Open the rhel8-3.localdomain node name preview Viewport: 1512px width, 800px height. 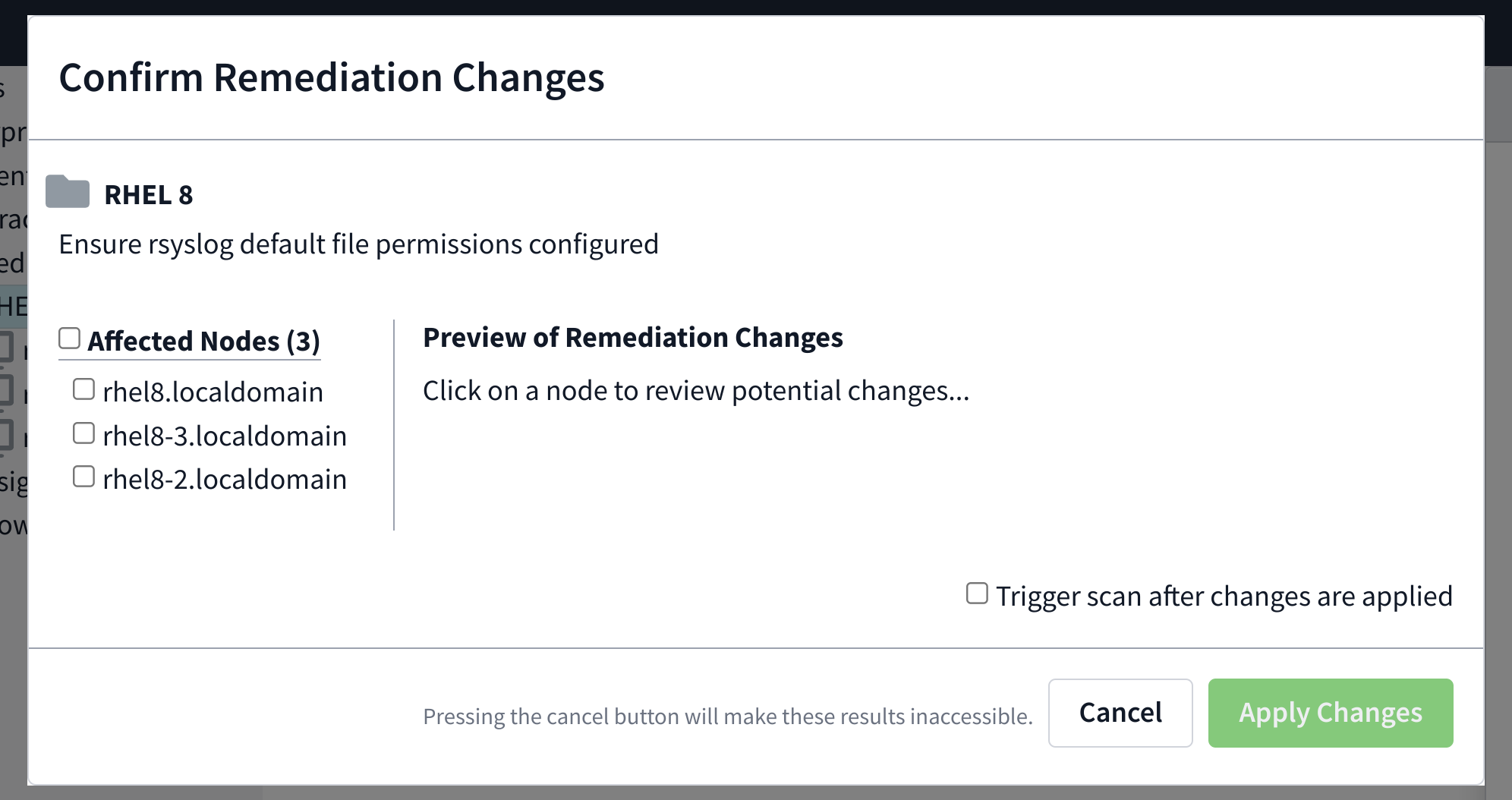click(x=225, y=436)
